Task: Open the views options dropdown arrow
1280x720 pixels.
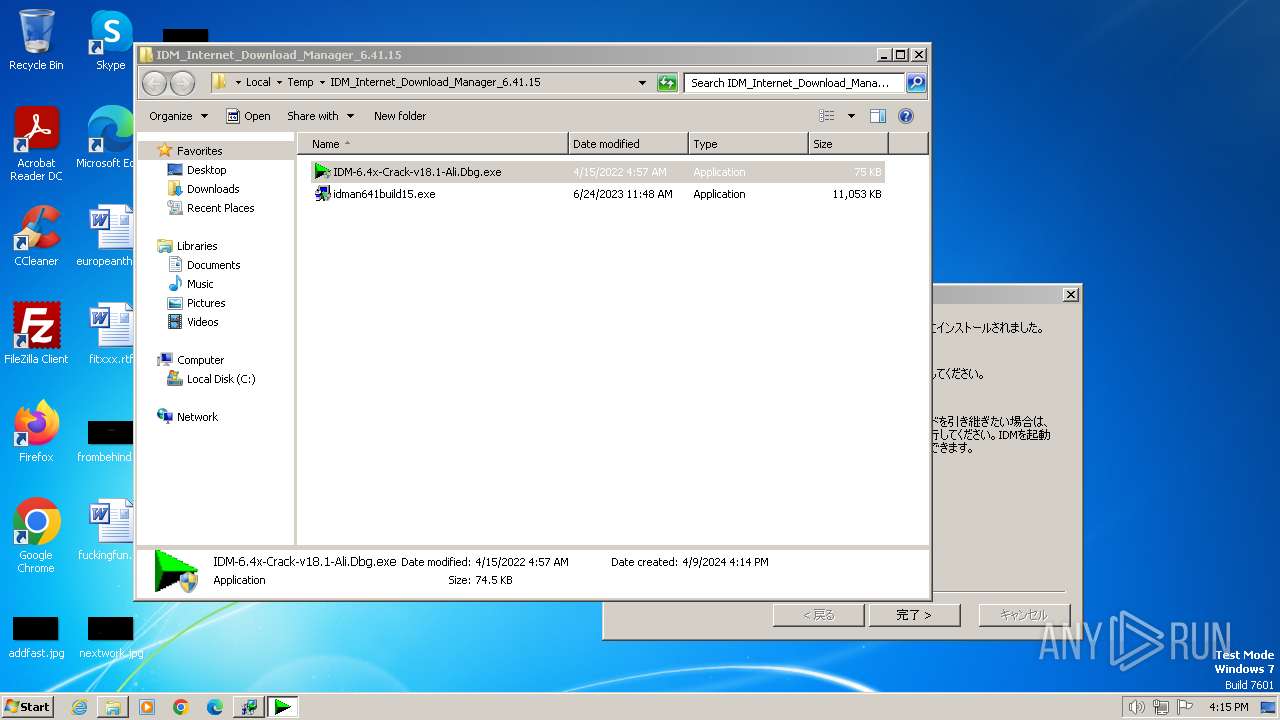Action: 851,116
